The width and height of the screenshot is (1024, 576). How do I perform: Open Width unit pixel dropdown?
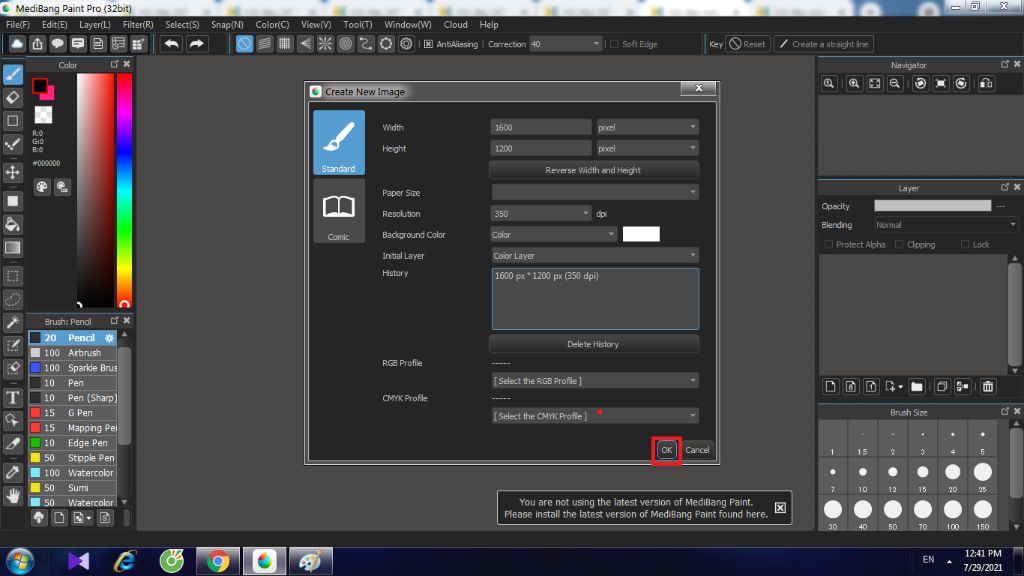pyautogui.click(x=647, y=127)
